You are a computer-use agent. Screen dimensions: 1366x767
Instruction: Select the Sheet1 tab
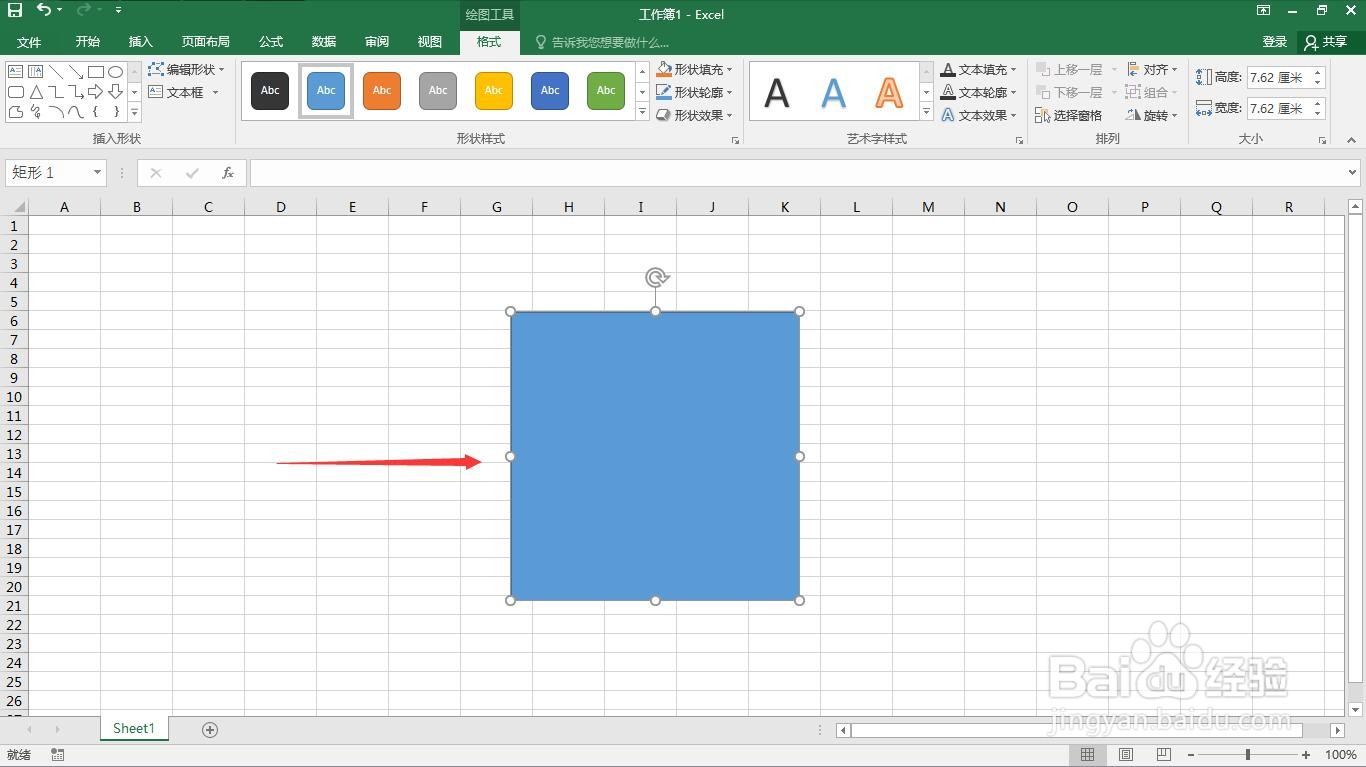point(134,729)
